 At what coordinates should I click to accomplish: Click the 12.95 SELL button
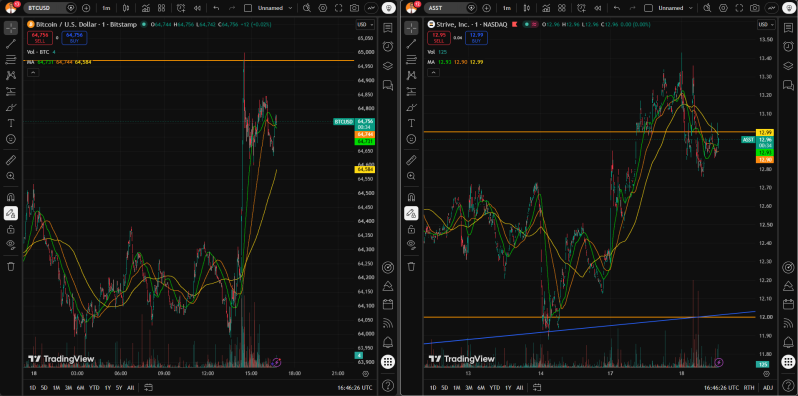[x=438, y=38]
